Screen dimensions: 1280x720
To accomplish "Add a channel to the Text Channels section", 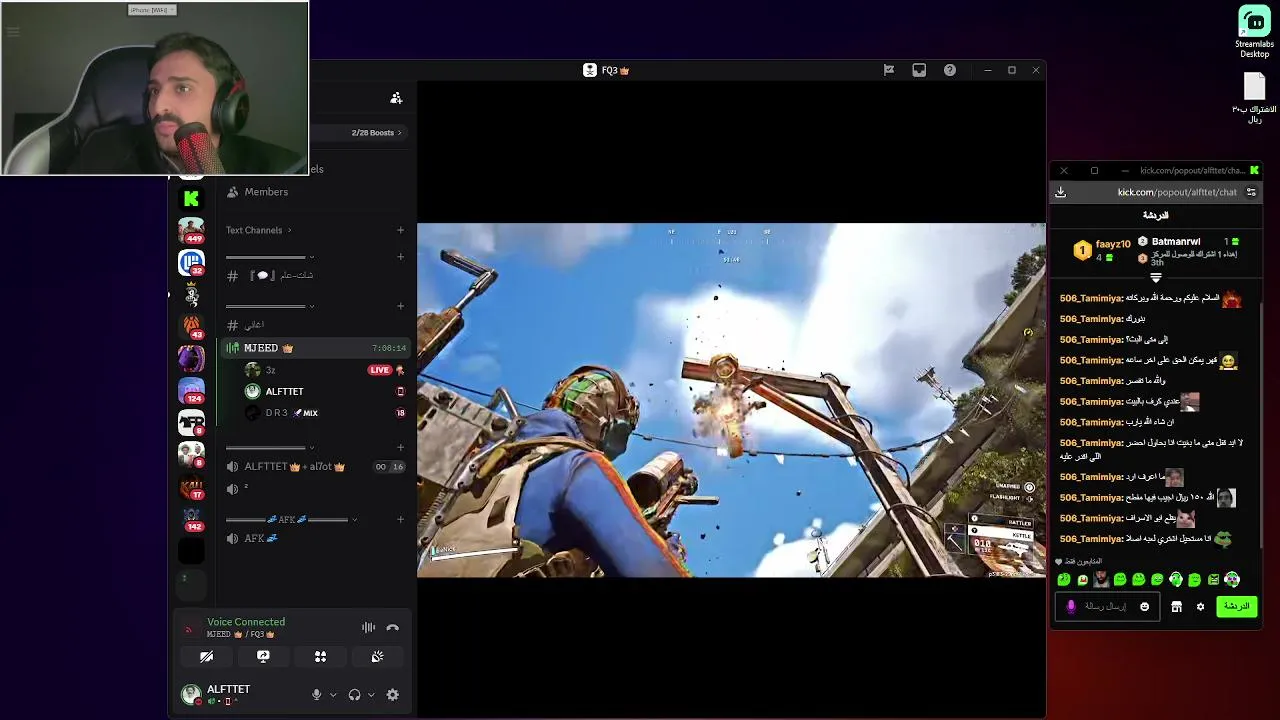I will [x=401, y=230].
